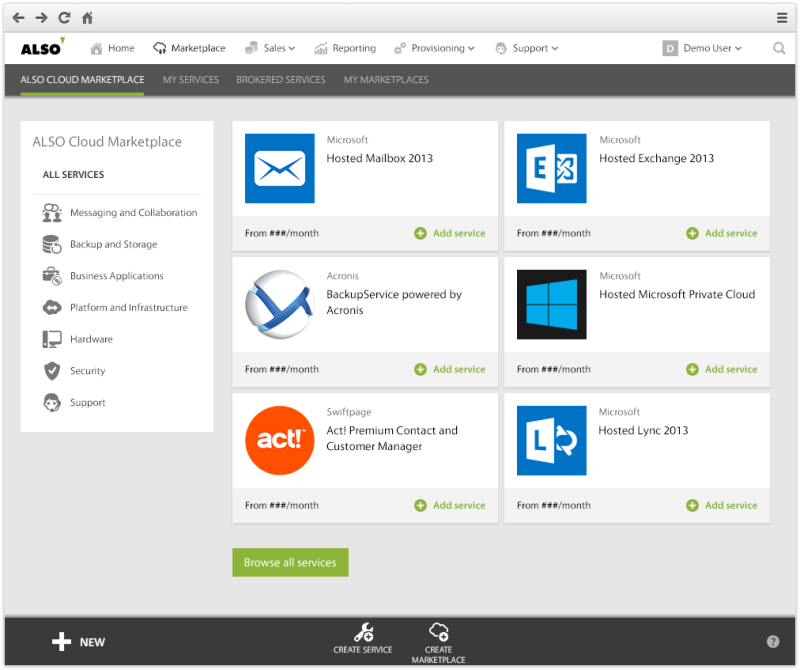Click the browser home icon

coord(87,18)
